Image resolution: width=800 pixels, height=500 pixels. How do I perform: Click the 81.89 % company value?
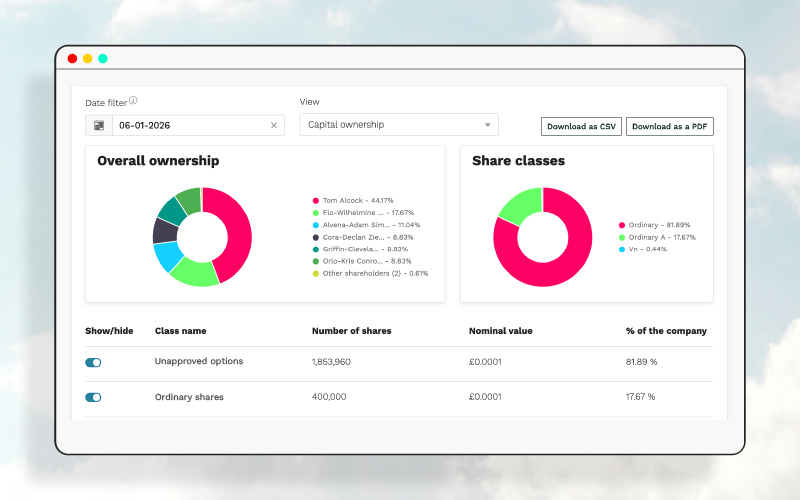coord(641,362)
